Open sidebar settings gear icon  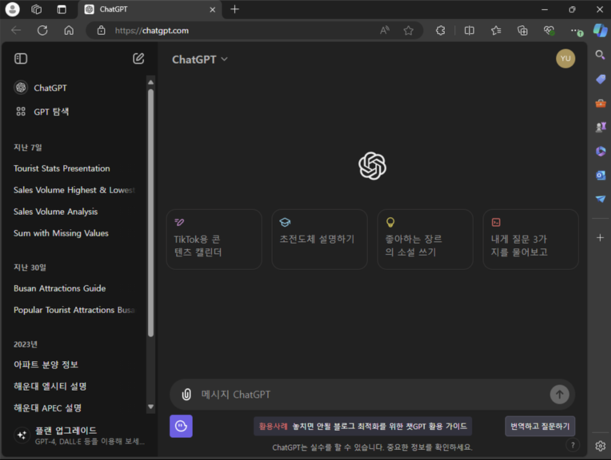tap(600, 446)
